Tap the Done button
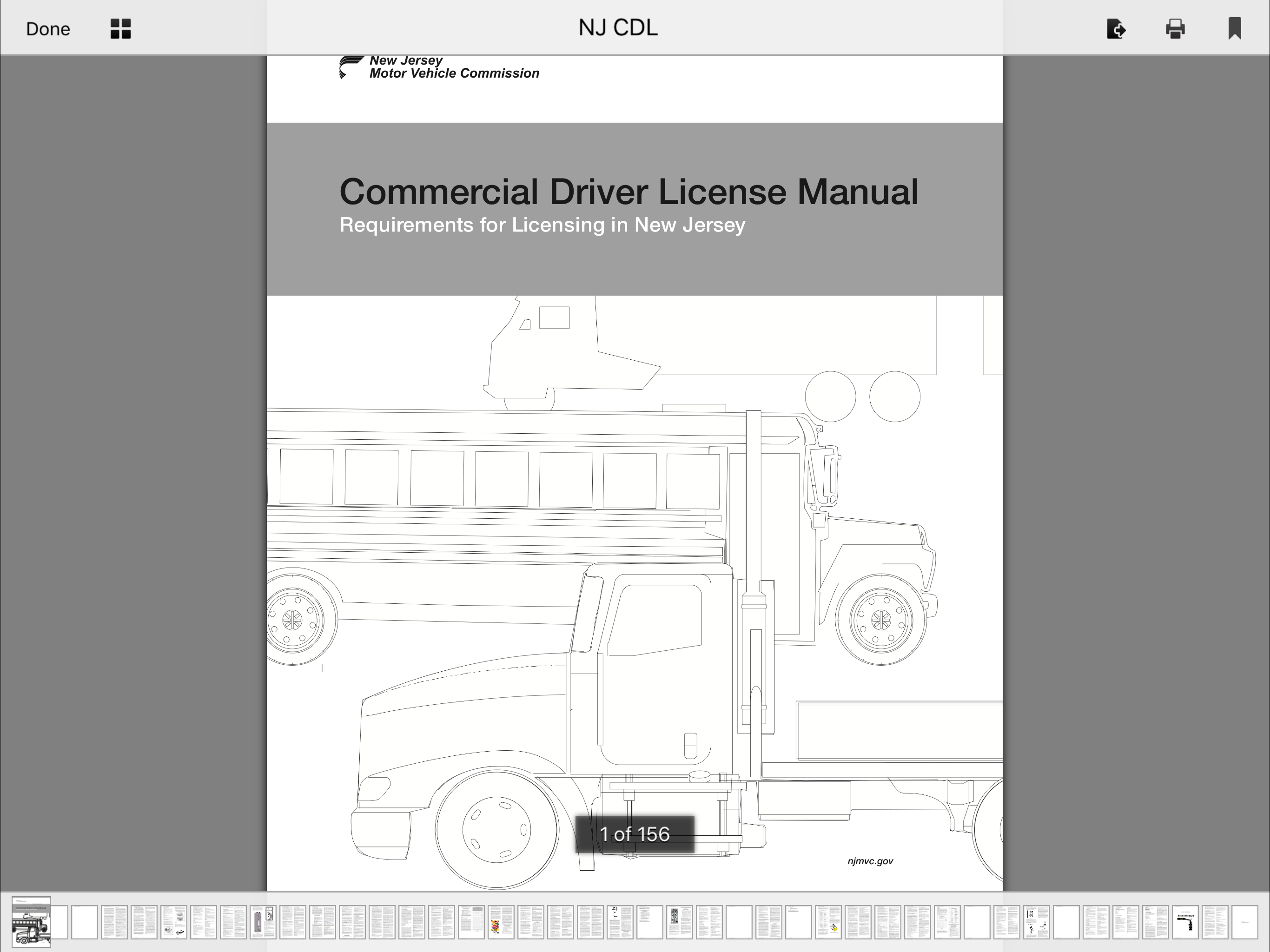This screenshot has height=952, width=1270. (x=48, y=29)
